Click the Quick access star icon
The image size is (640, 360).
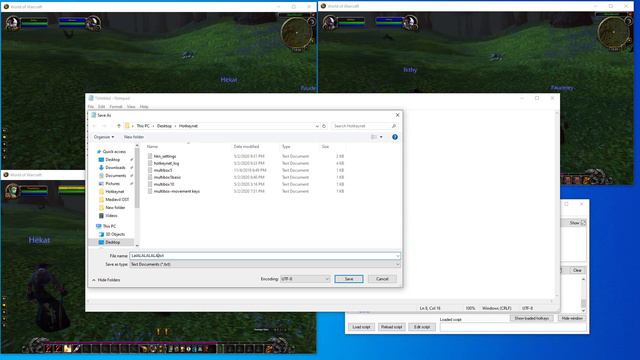[98, 152]
